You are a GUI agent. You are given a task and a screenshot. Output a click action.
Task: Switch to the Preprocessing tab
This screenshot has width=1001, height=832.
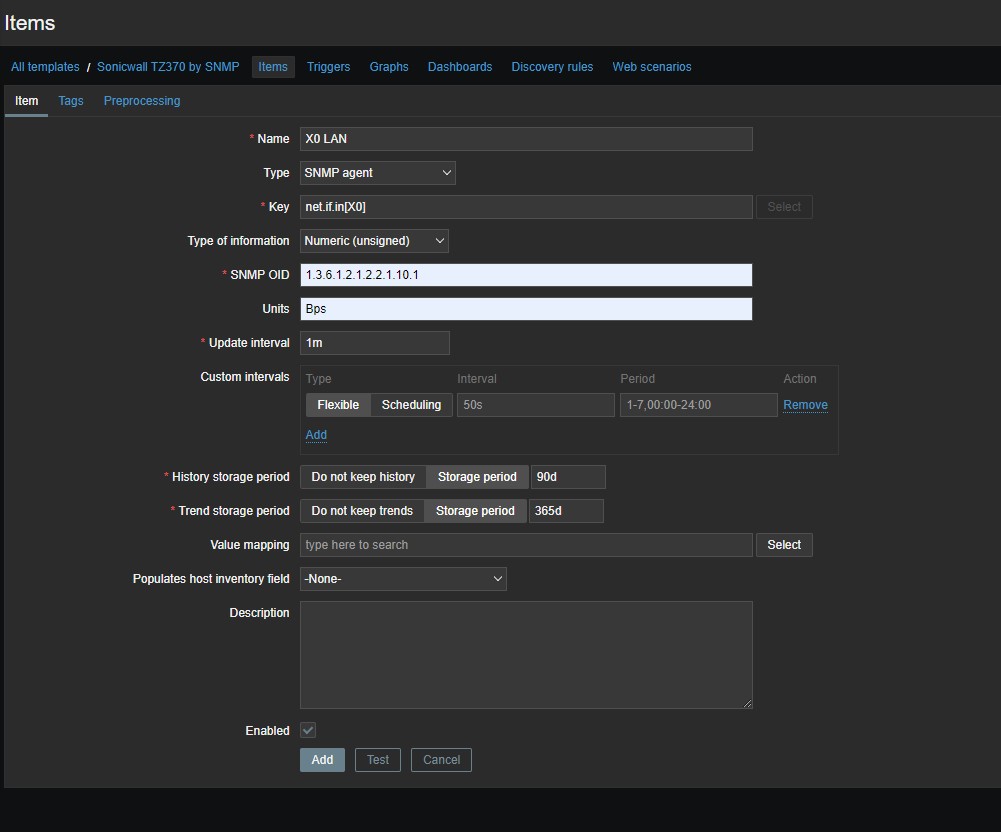click(x=142, y=101)
